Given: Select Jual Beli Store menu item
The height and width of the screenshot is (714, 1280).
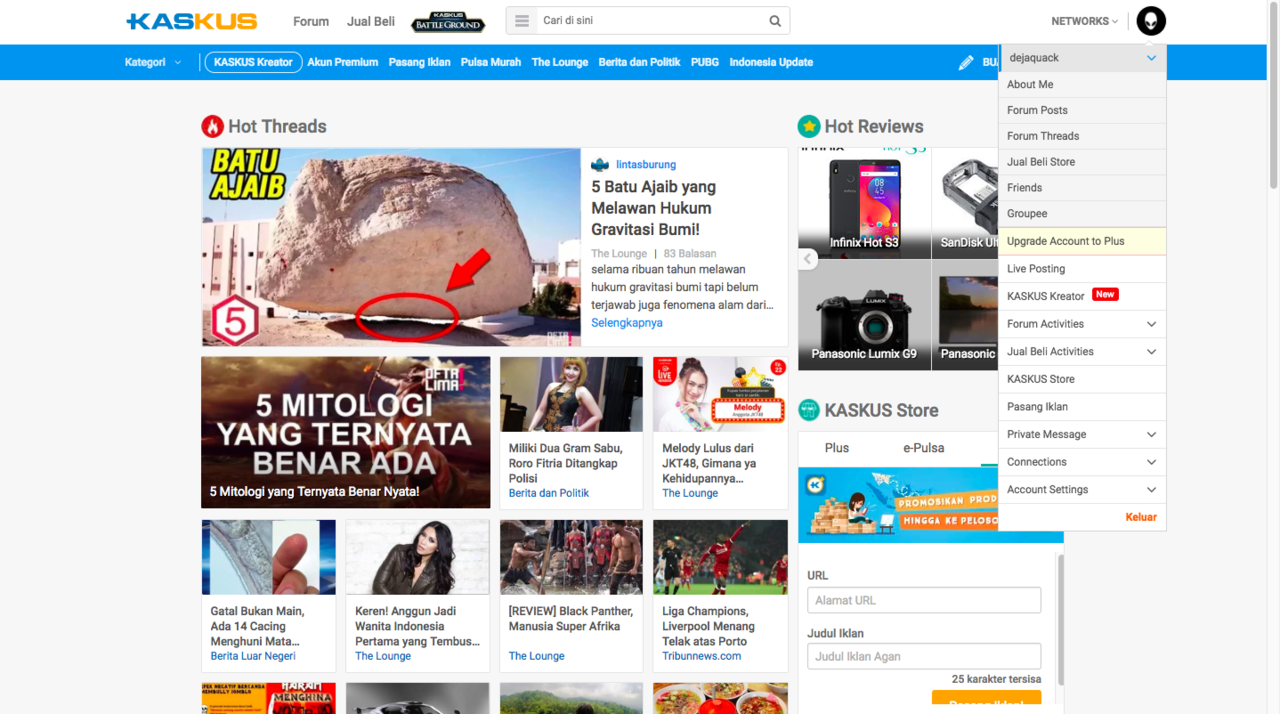Looking at the screenshot, I should [1082, 162].
